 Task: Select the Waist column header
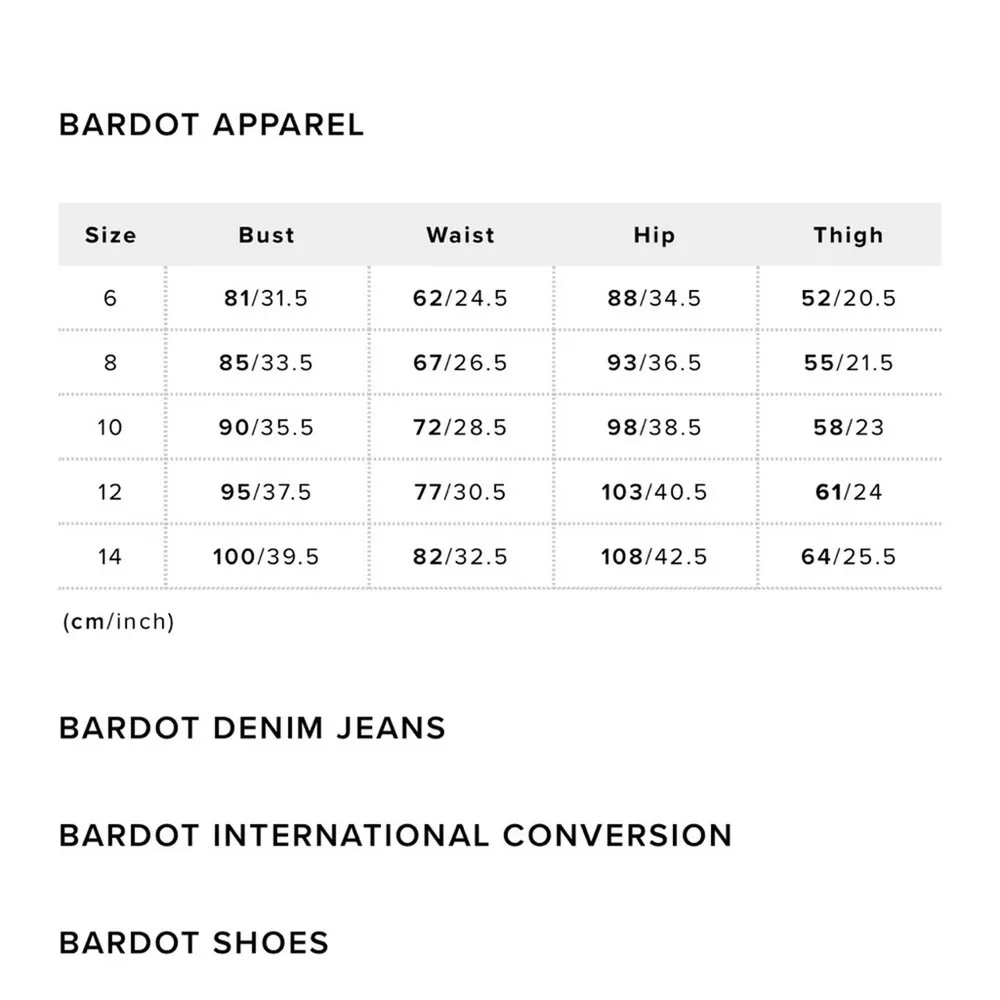(460, 235)
